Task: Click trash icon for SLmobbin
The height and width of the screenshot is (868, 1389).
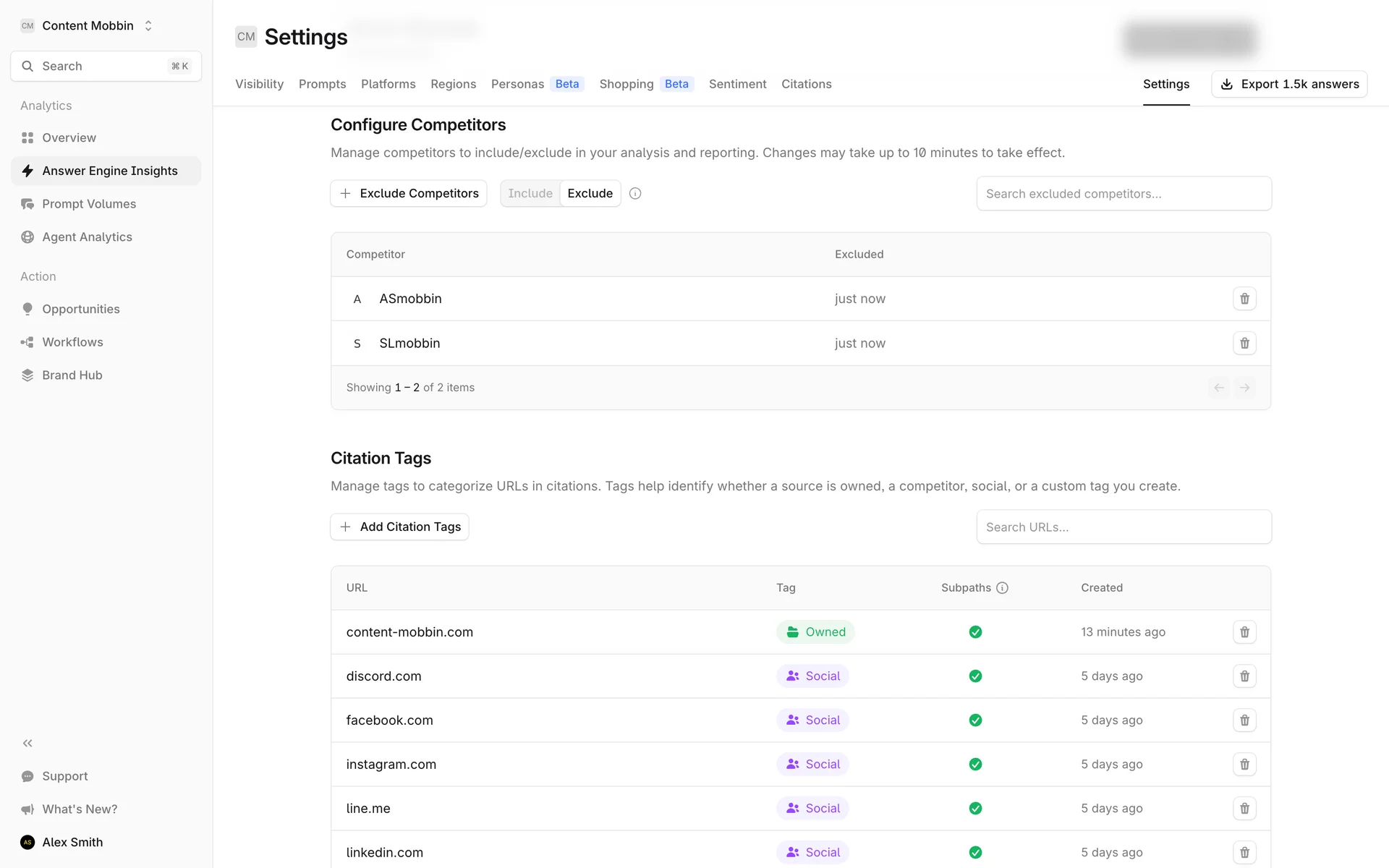Action: 1244,343
